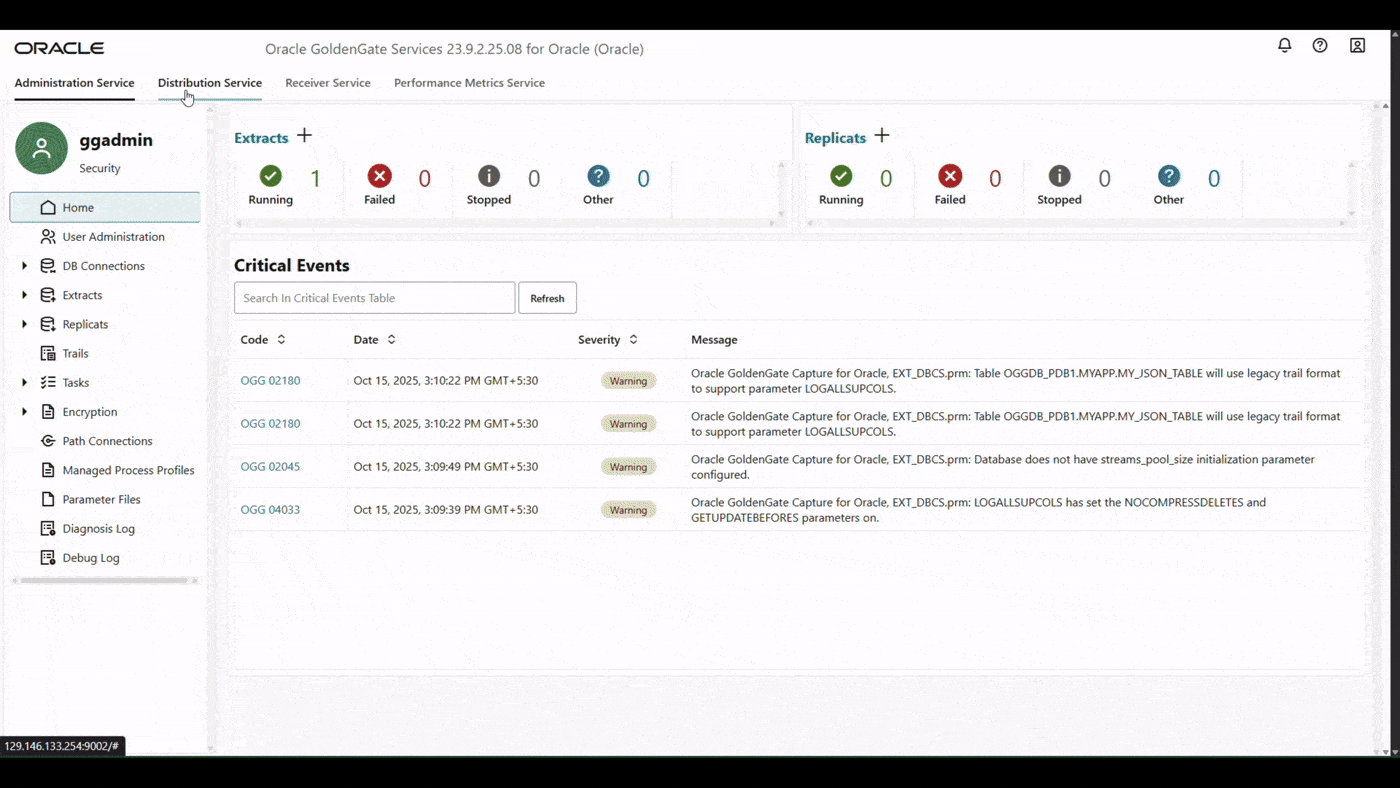The width and height of the screenshot is (1400, 788).
Task: Click the Extracts Running count of 1
Action: (x=316, y=179)
